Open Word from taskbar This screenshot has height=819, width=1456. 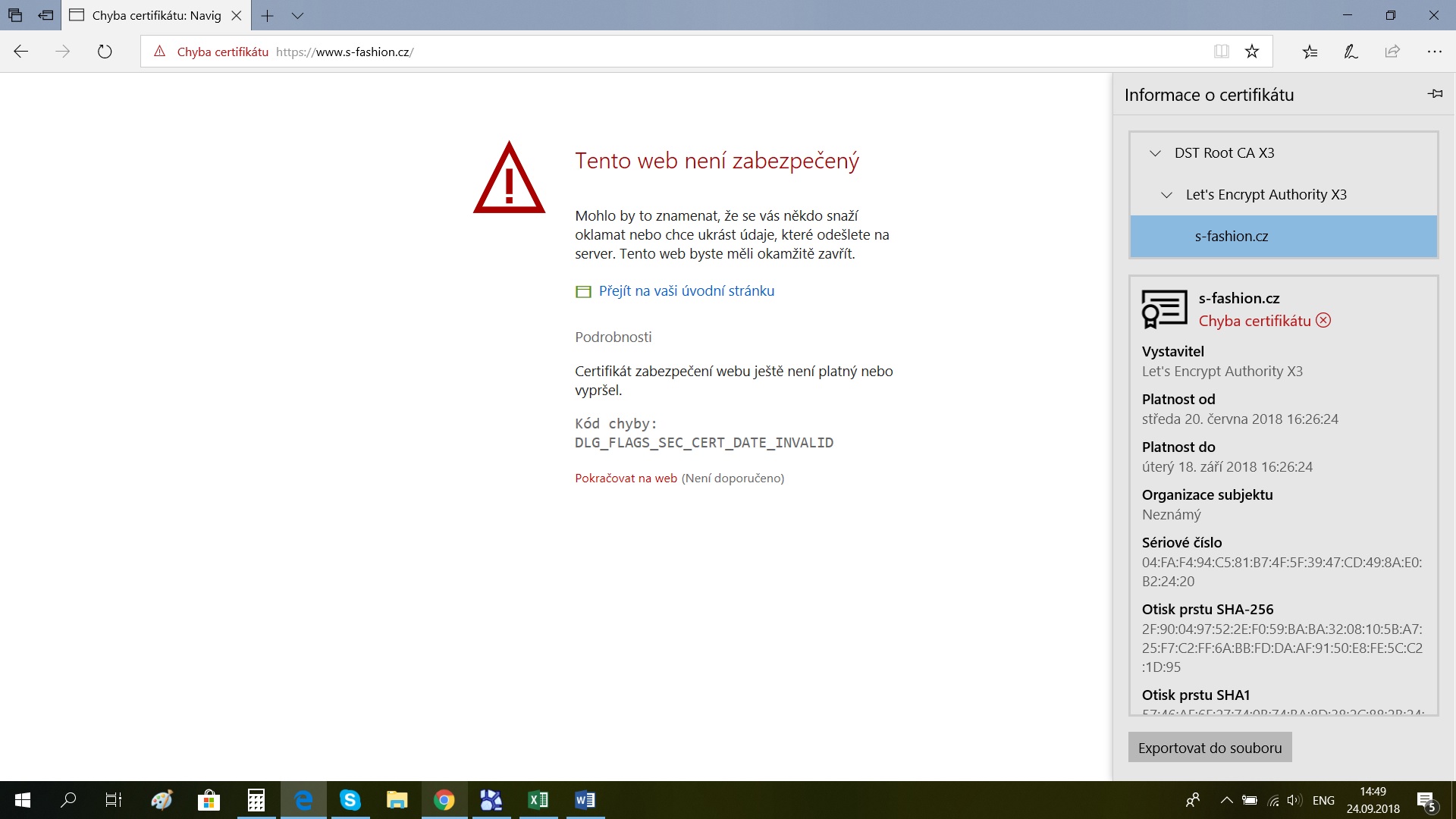point(585,800)
